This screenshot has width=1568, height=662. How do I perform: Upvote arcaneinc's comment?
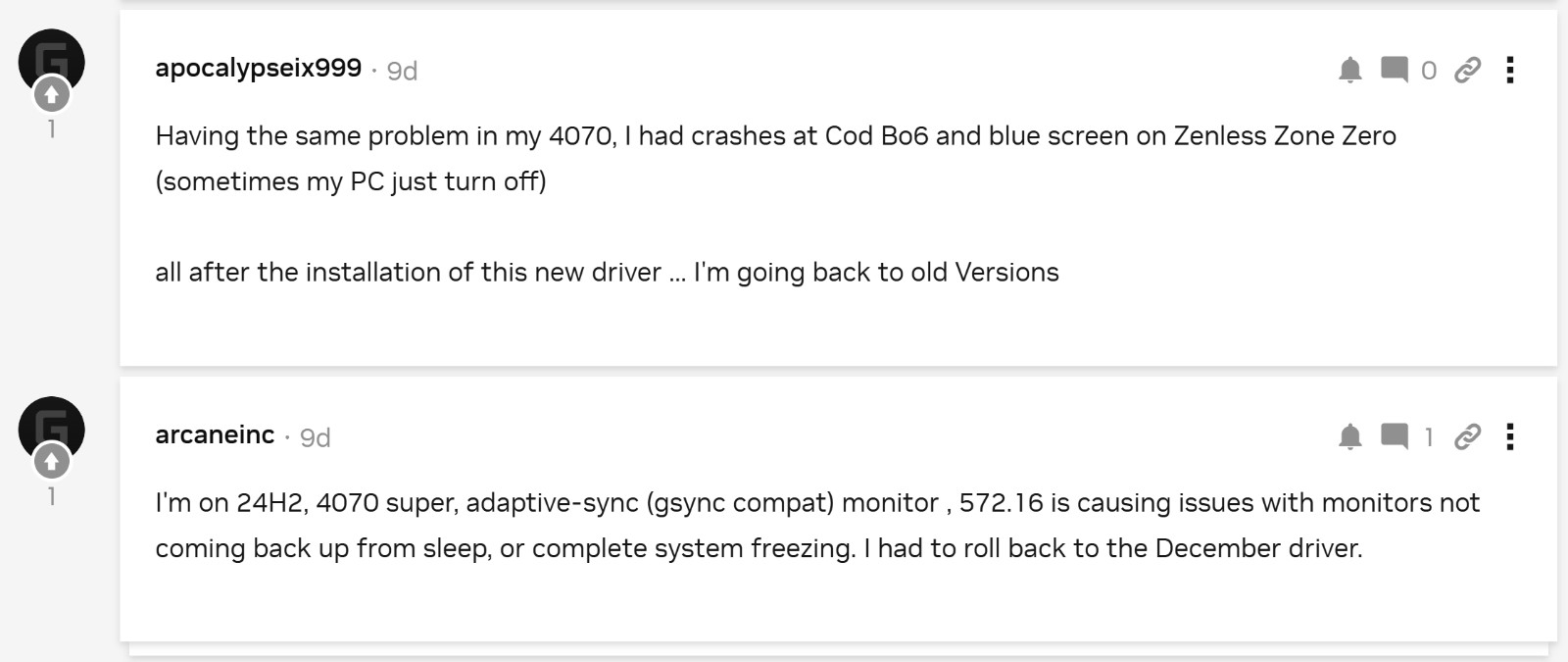(52, 461)
